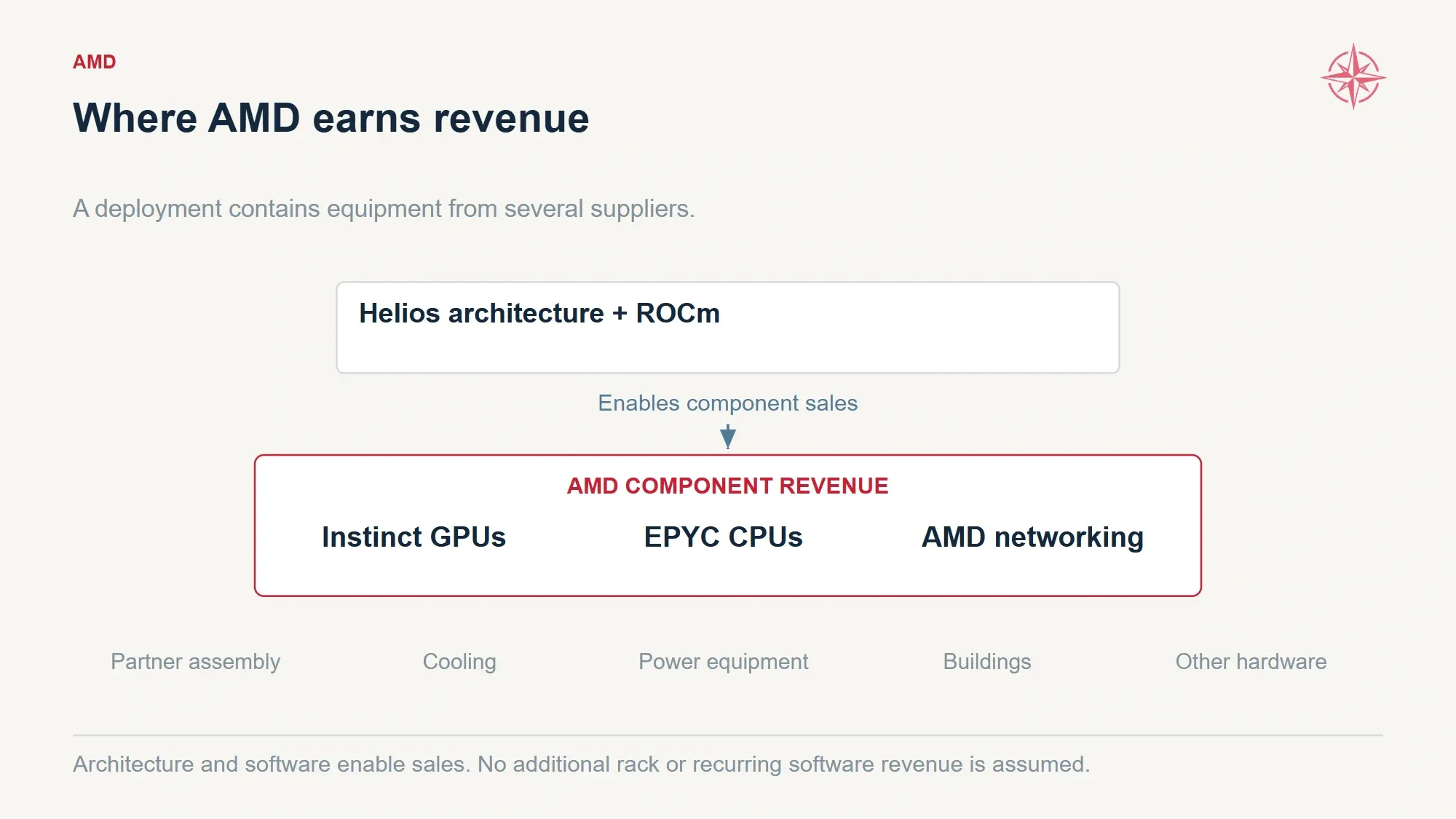The height and width of the screenshot is (819, 1456).
Task: Click the title 'Where AMD earns revenue'
Action: 331,118
